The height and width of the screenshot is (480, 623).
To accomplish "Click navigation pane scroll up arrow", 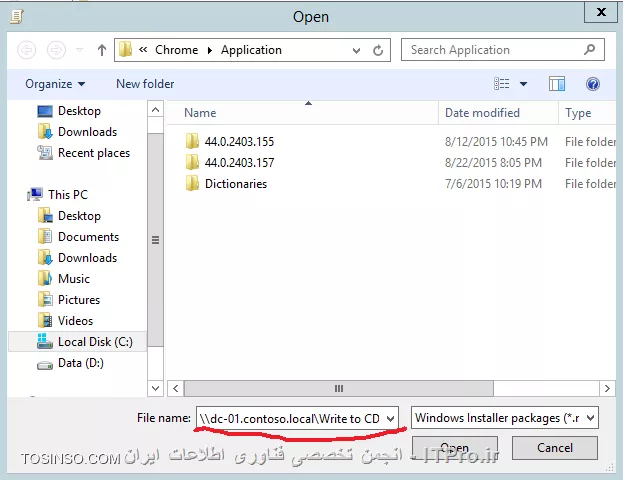I will [x=155, y=109].
